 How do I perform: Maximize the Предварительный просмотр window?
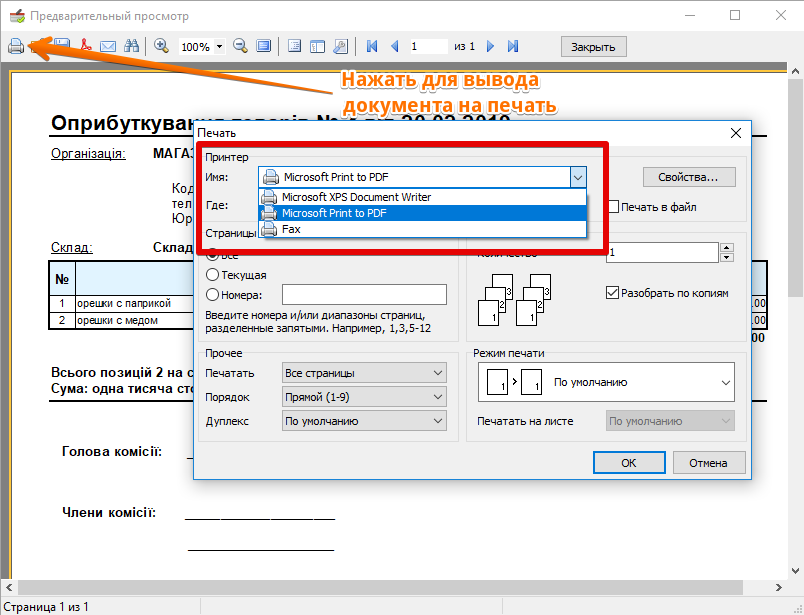735,15
